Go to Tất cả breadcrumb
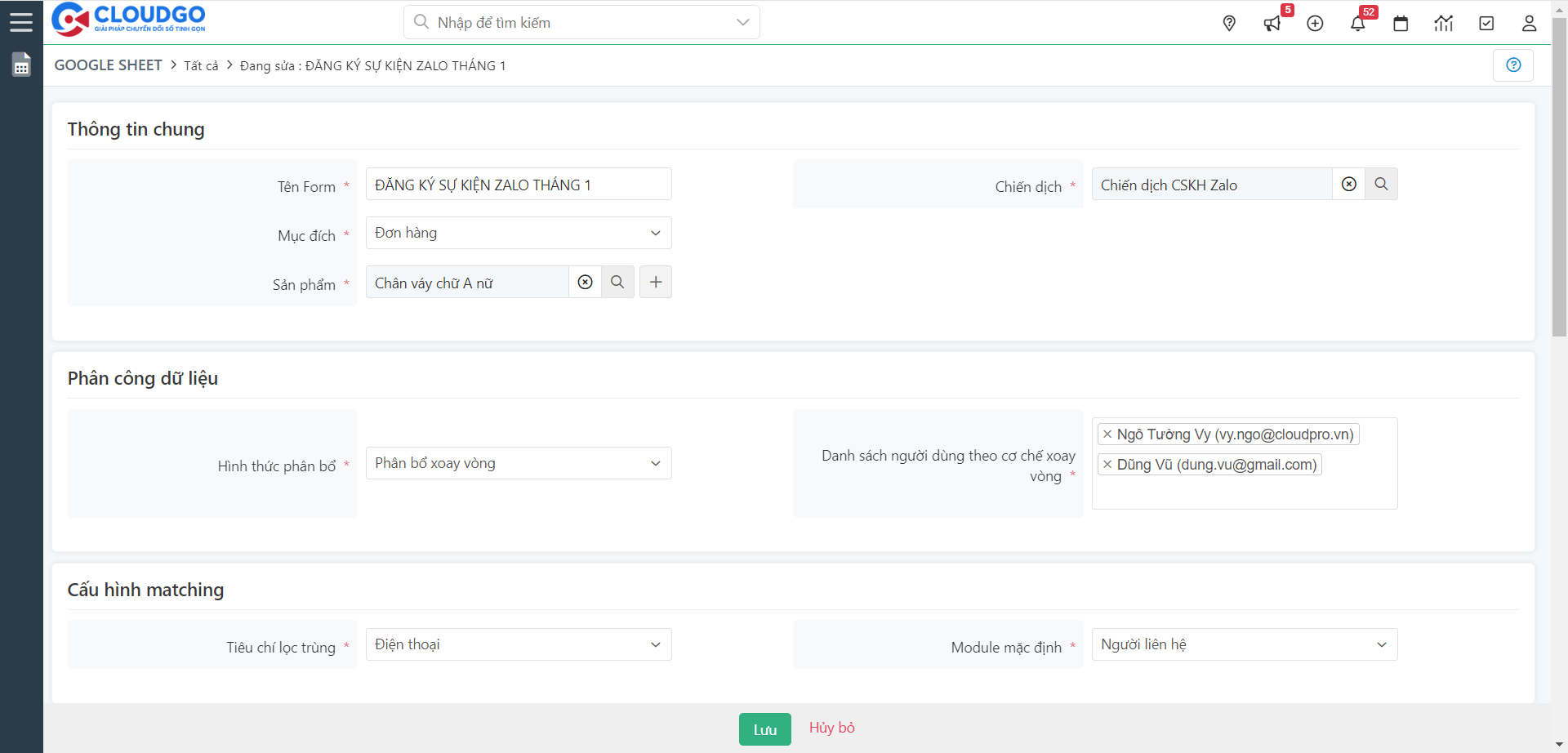The width and height of the screenshot is (1568, 753). (x=201, y=66)
